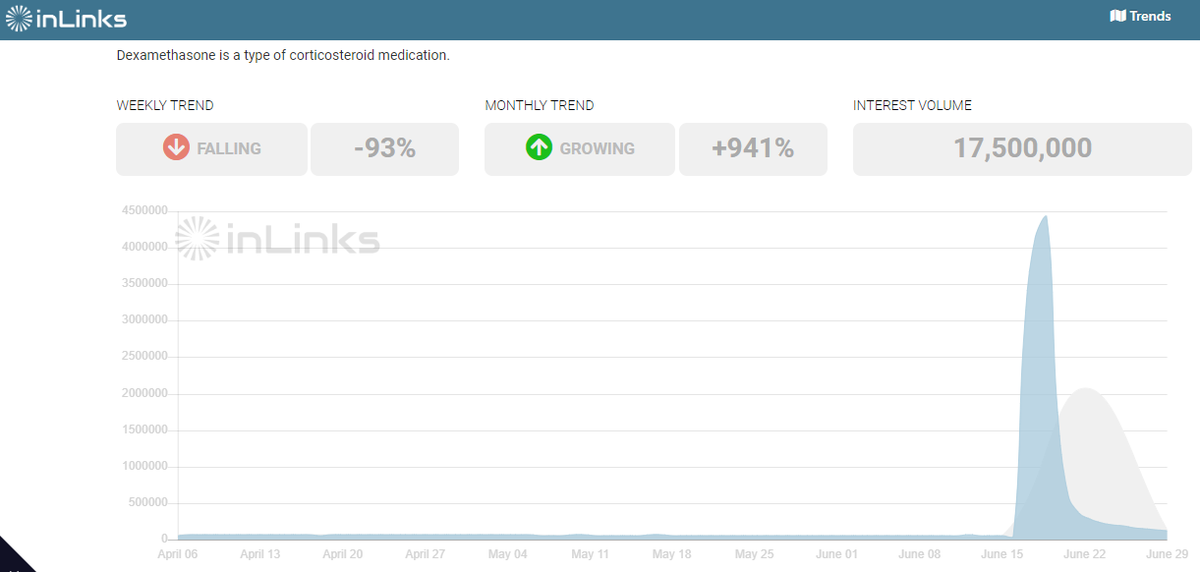Click the inLinks logo in header
1200x572 pixels.
(66, 19)
